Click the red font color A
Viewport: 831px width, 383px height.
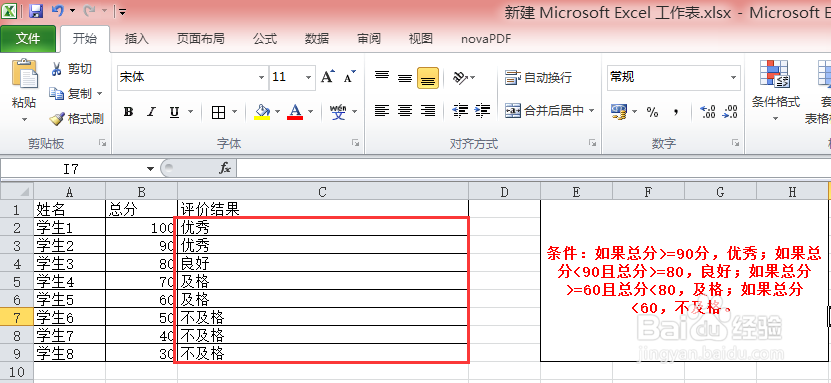pos(295,112)
